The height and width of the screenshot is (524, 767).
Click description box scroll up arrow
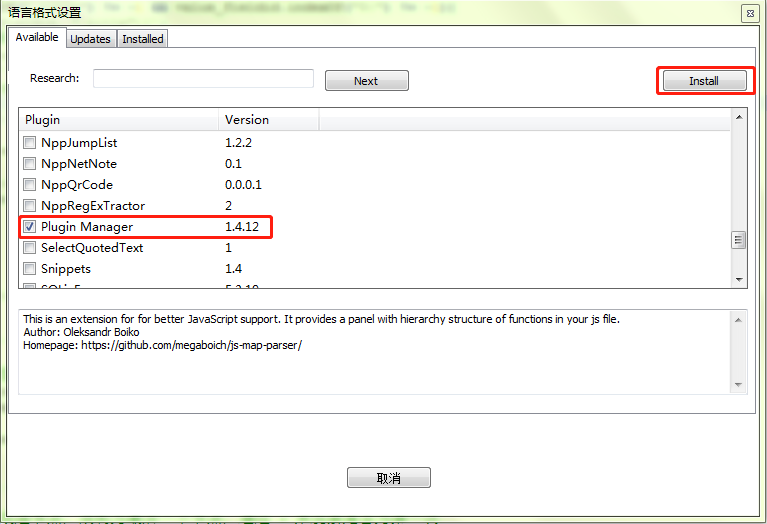tap(738, 320)
